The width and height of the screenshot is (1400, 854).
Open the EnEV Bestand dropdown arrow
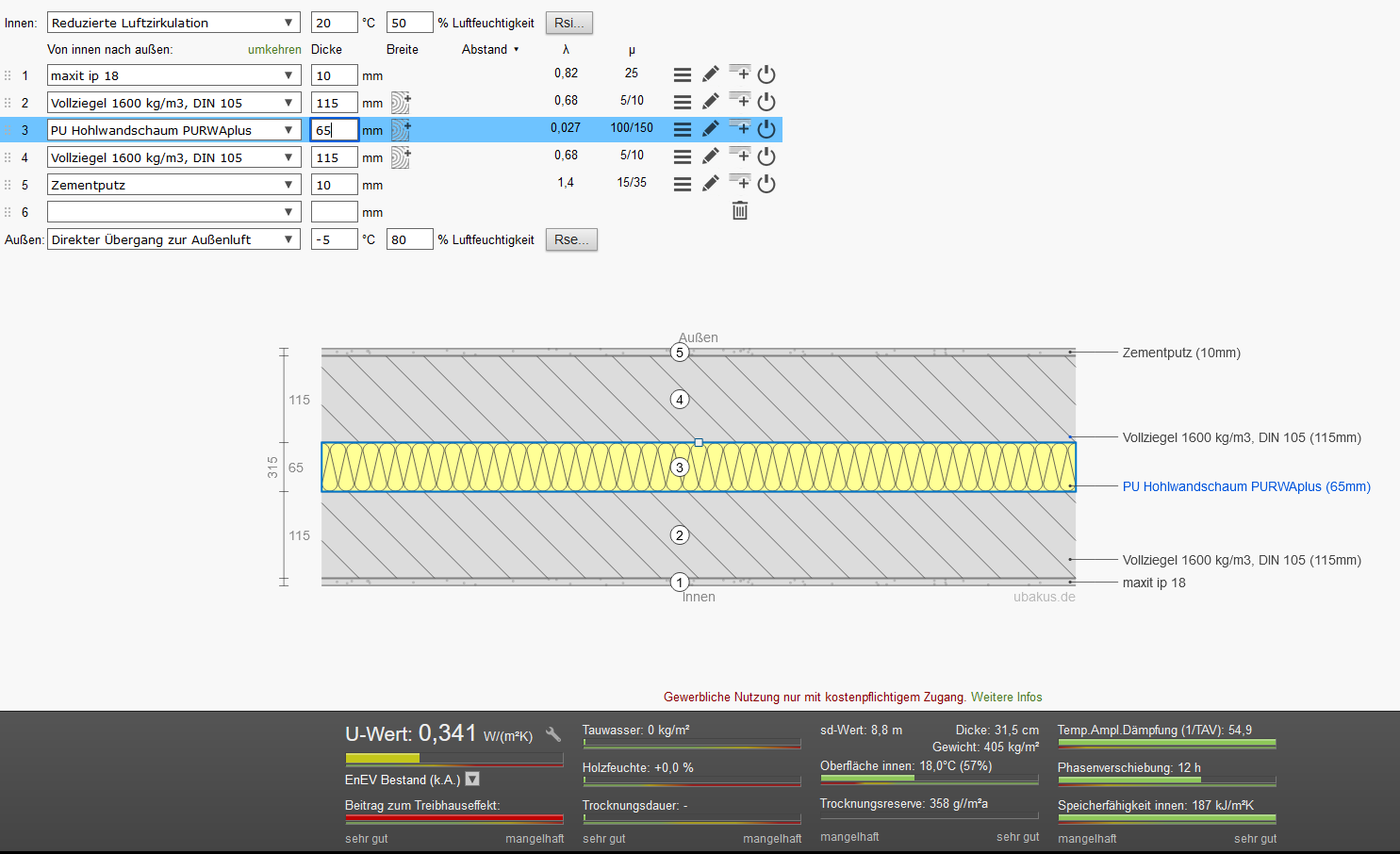tap(473, 780)
